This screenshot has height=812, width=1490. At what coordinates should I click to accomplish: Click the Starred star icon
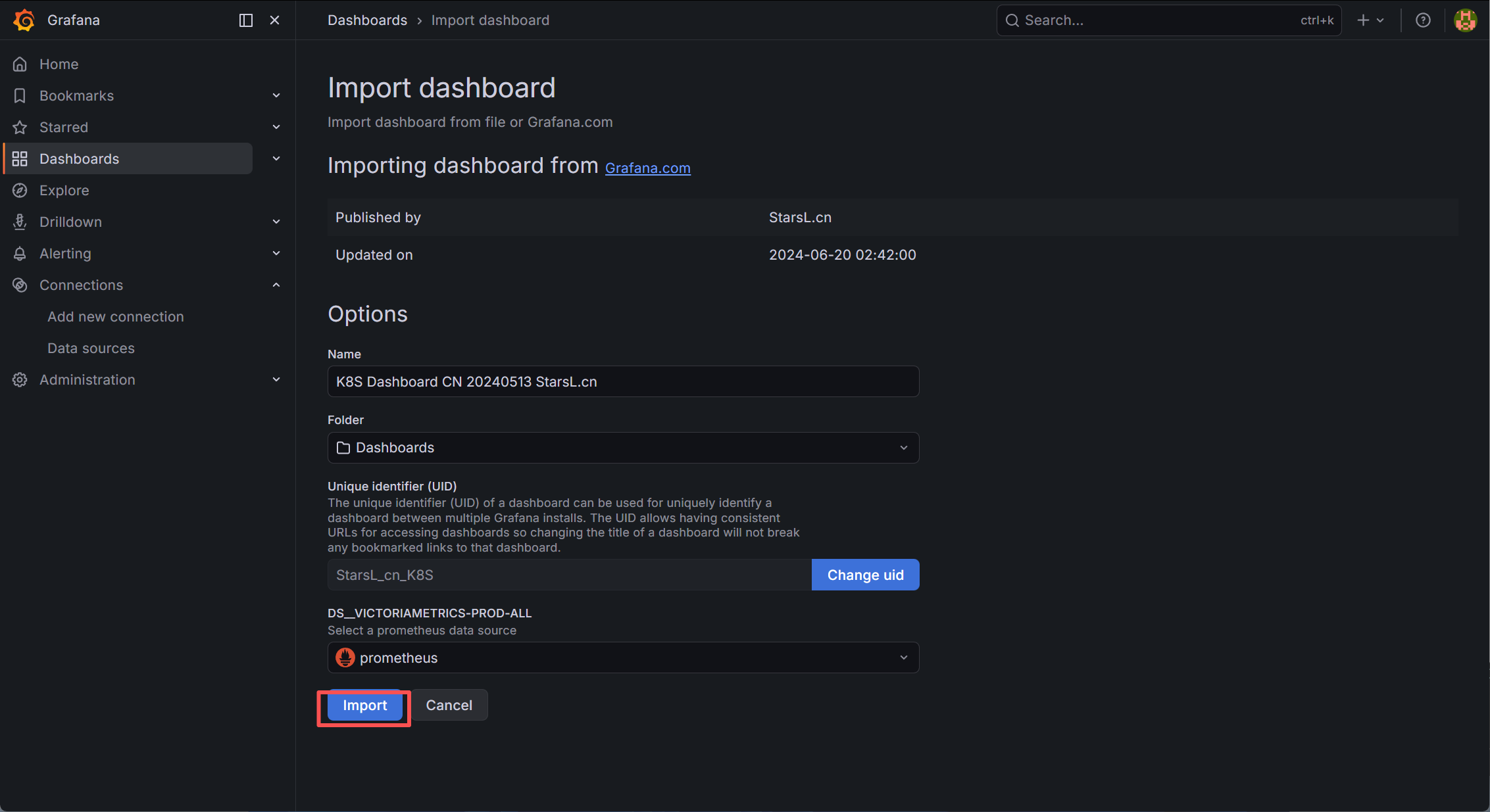coord(20,128)
